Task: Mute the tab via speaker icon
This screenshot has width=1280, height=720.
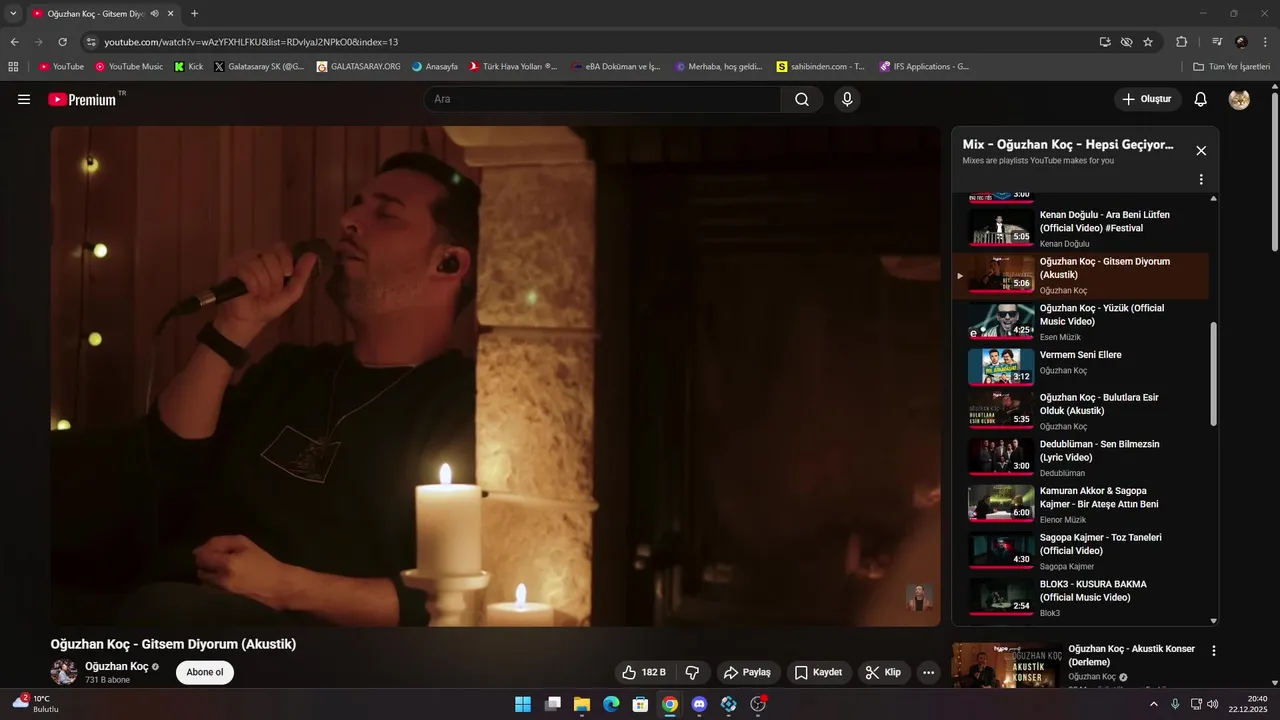Action: (154, 14)
